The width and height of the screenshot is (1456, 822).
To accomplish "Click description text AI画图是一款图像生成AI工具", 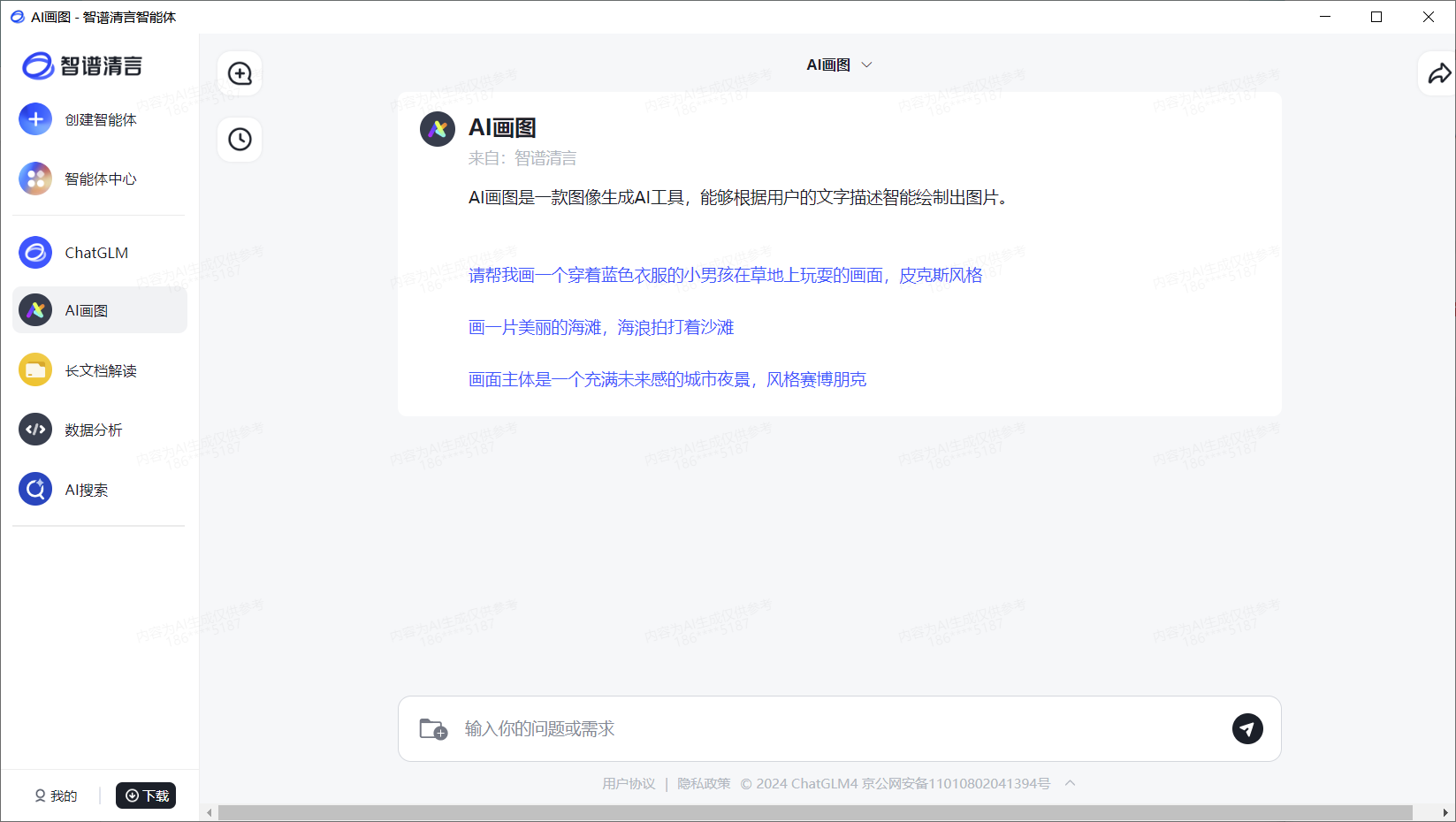I will pyautogui.click(x=738, y=197).
